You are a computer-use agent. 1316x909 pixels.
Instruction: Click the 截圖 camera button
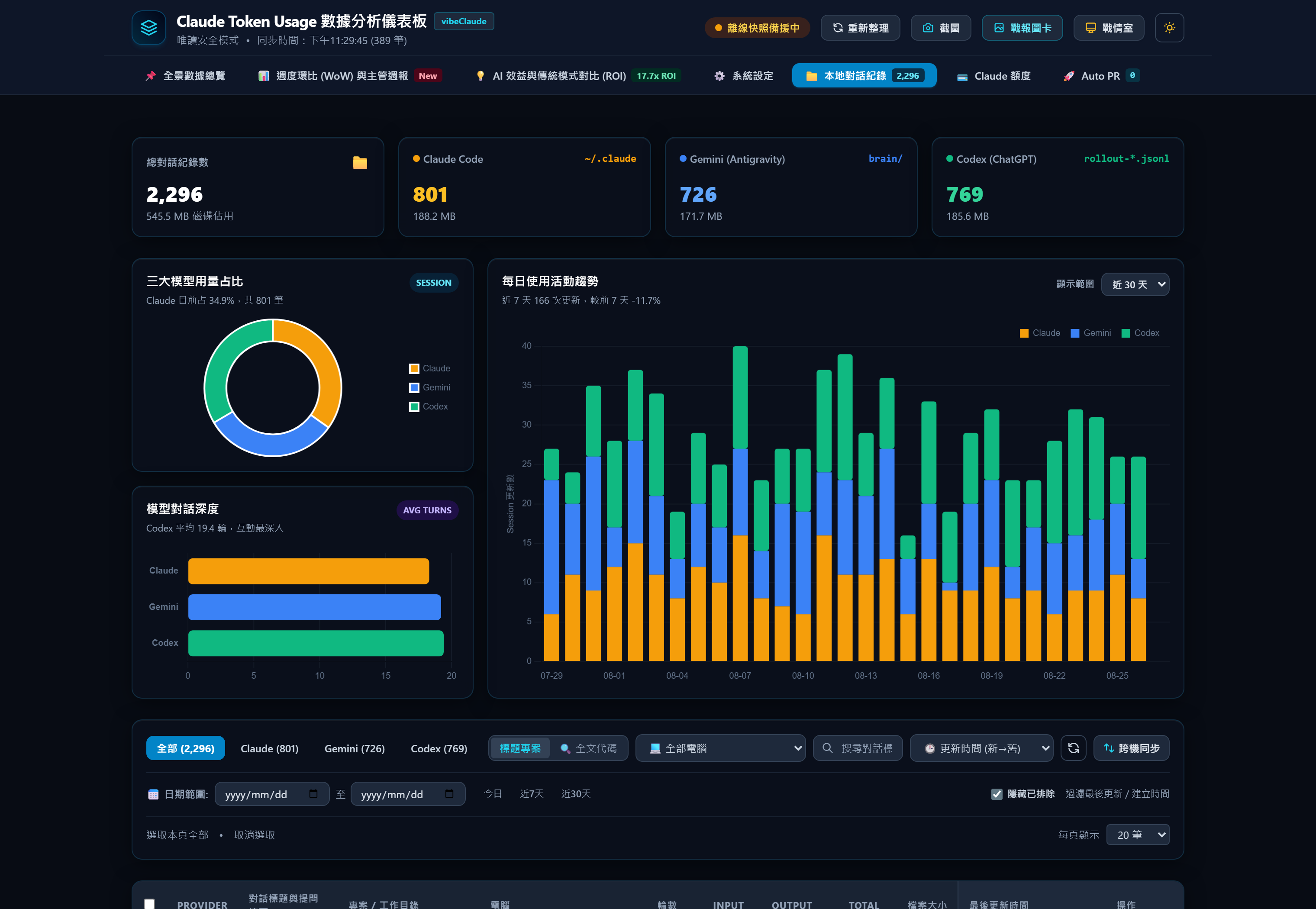click(x=941, y=28)
